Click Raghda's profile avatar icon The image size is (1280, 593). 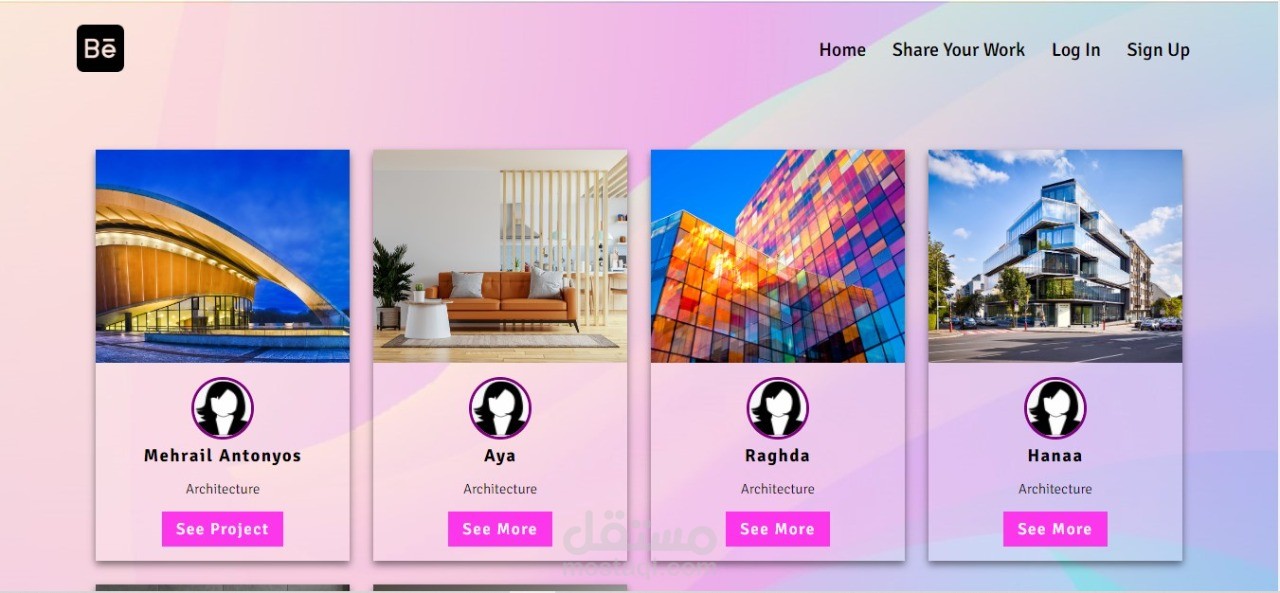(x=778, y=408)
